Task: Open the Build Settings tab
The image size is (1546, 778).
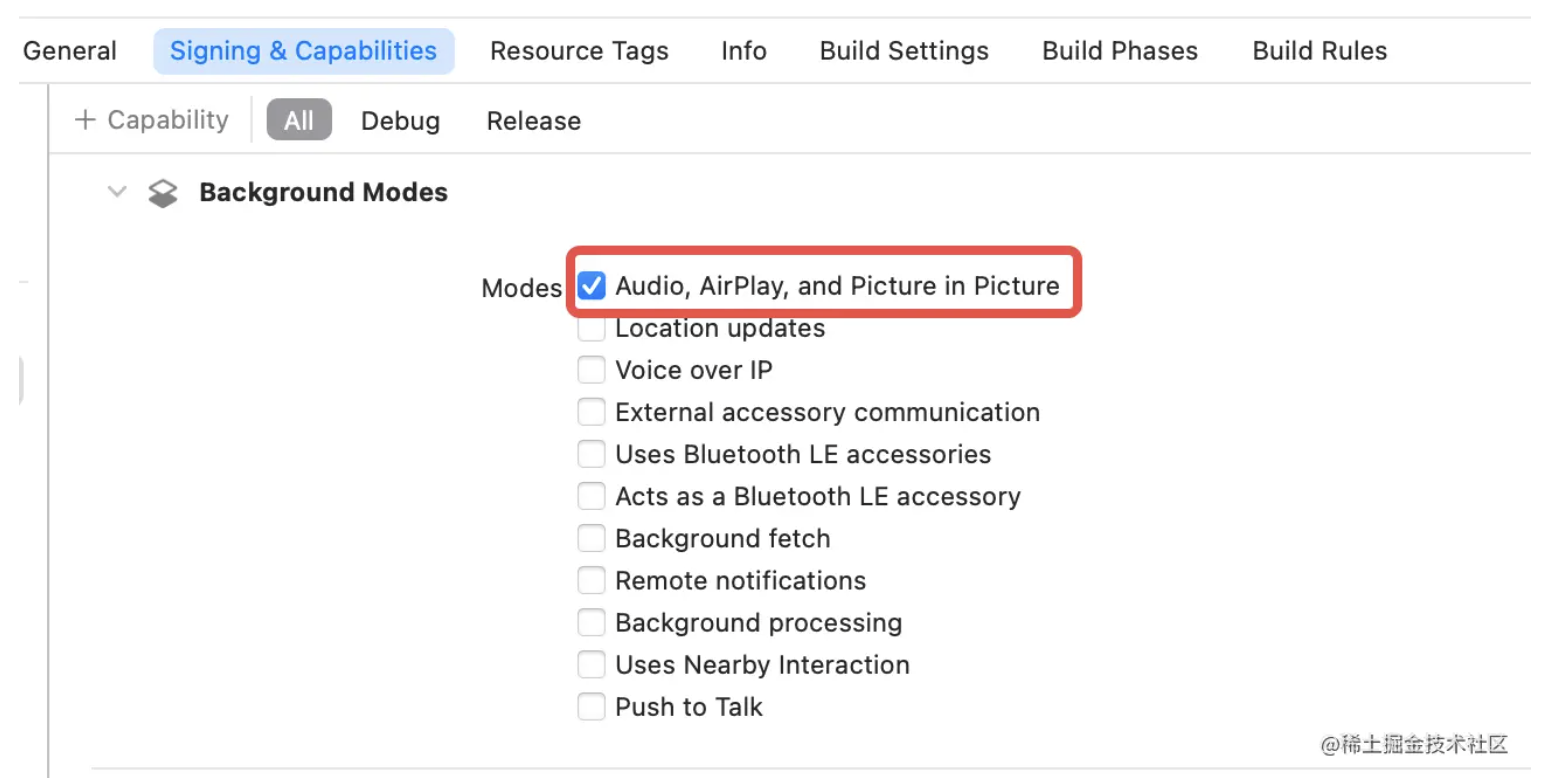Action: (904, 51)
